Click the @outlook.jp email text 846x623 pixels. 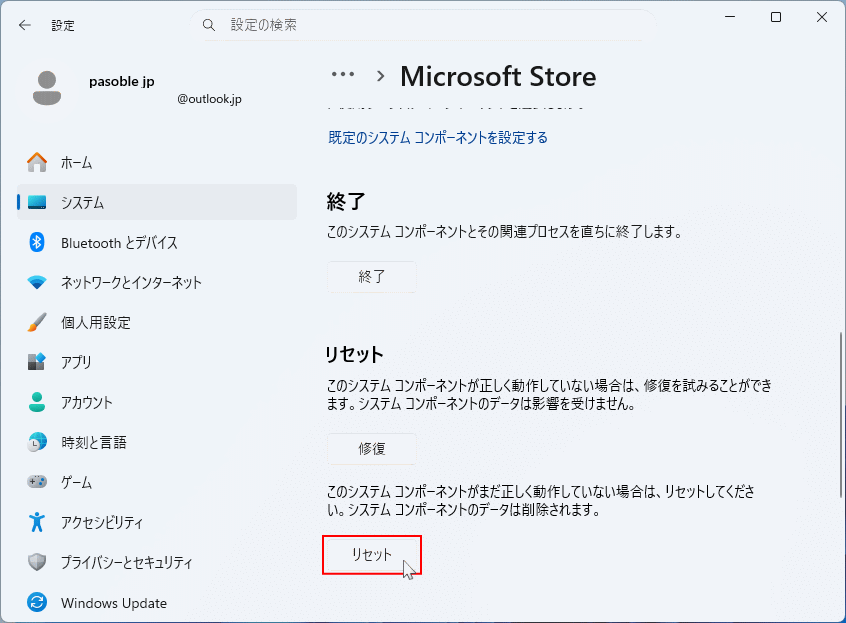[x=209, y=99]
